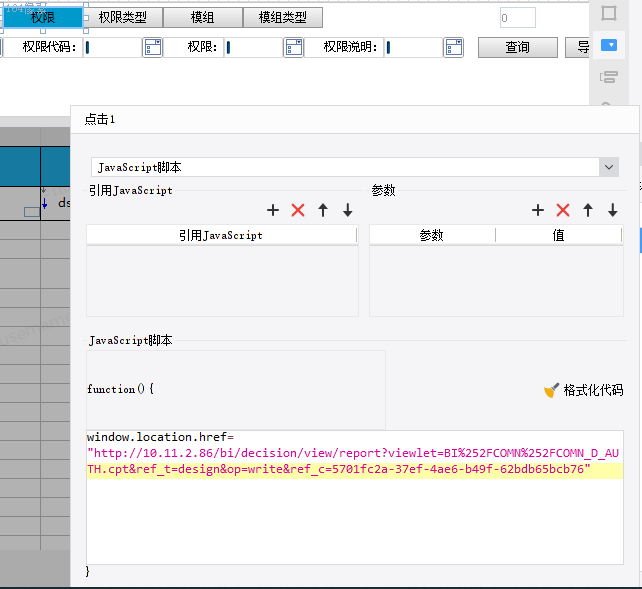Click the window.location.href code line
This screenshot has width=642, height=589.
[160, 437]
